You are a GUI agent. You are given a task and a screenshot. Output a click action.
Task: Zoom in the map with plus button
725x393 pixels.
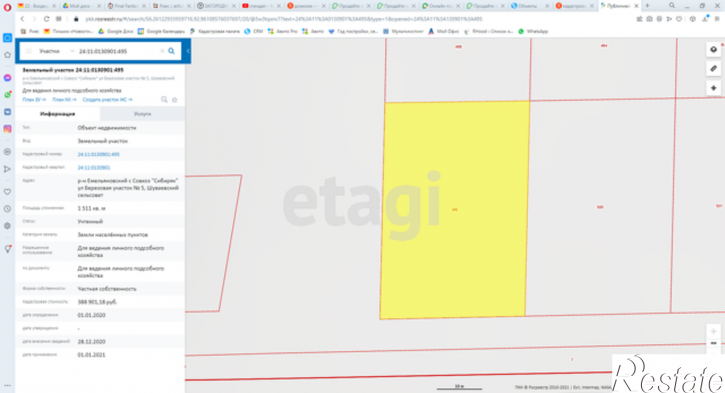[x=713, y=331]
